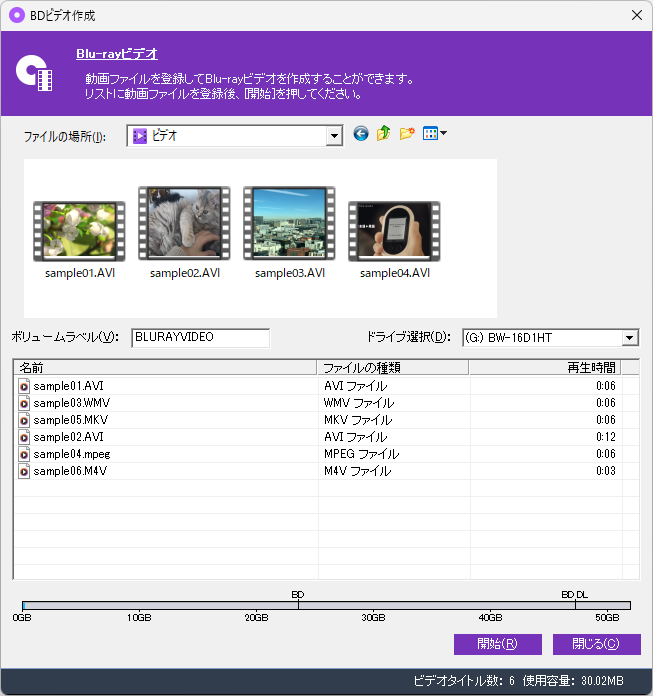Create a new folder via toolbar icon
The height and width of the screenshot is (696, 653).
click(407, 134)
